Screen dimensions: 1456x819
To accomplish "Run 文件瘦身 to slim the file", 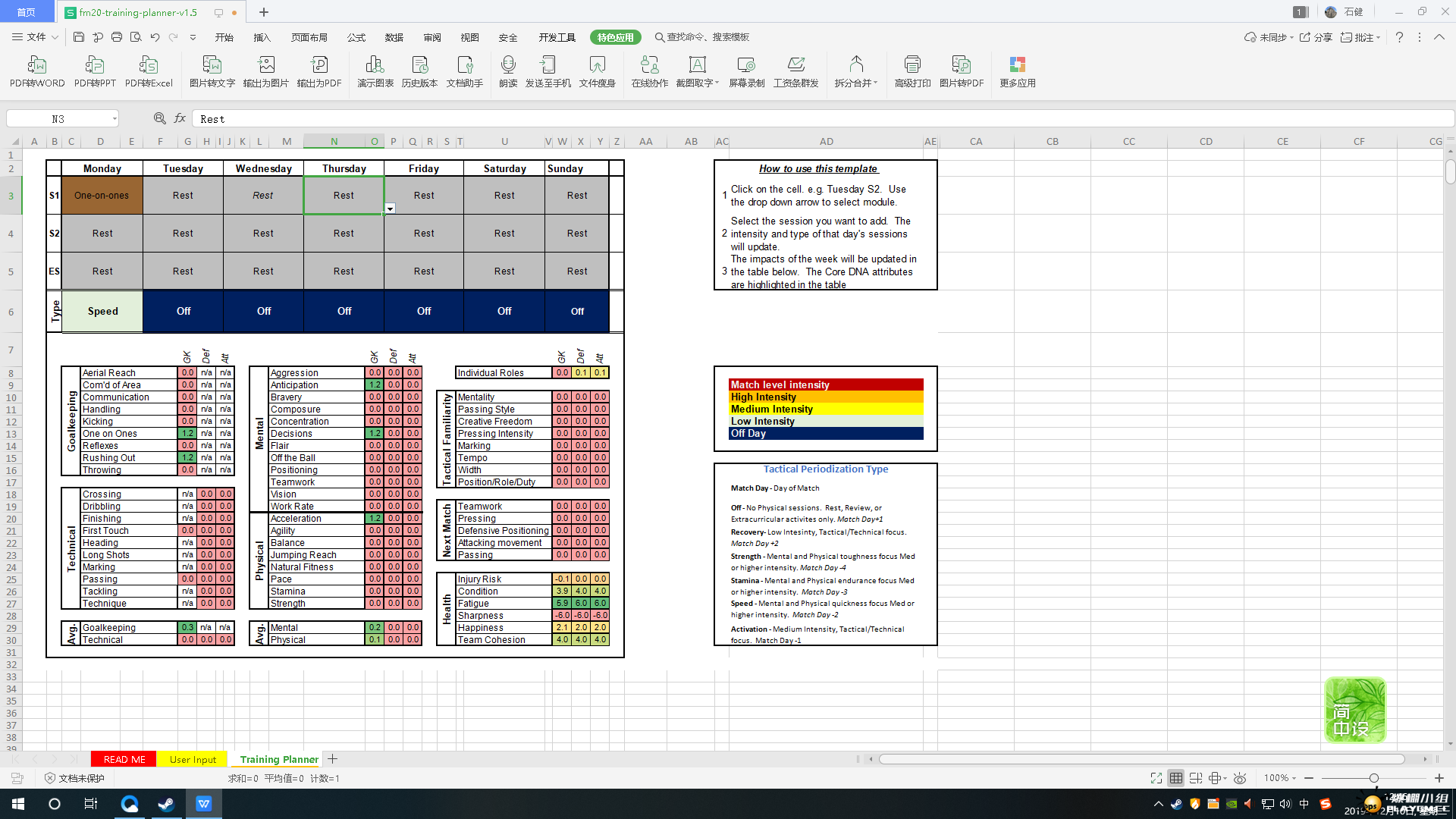I will point(598,72).
